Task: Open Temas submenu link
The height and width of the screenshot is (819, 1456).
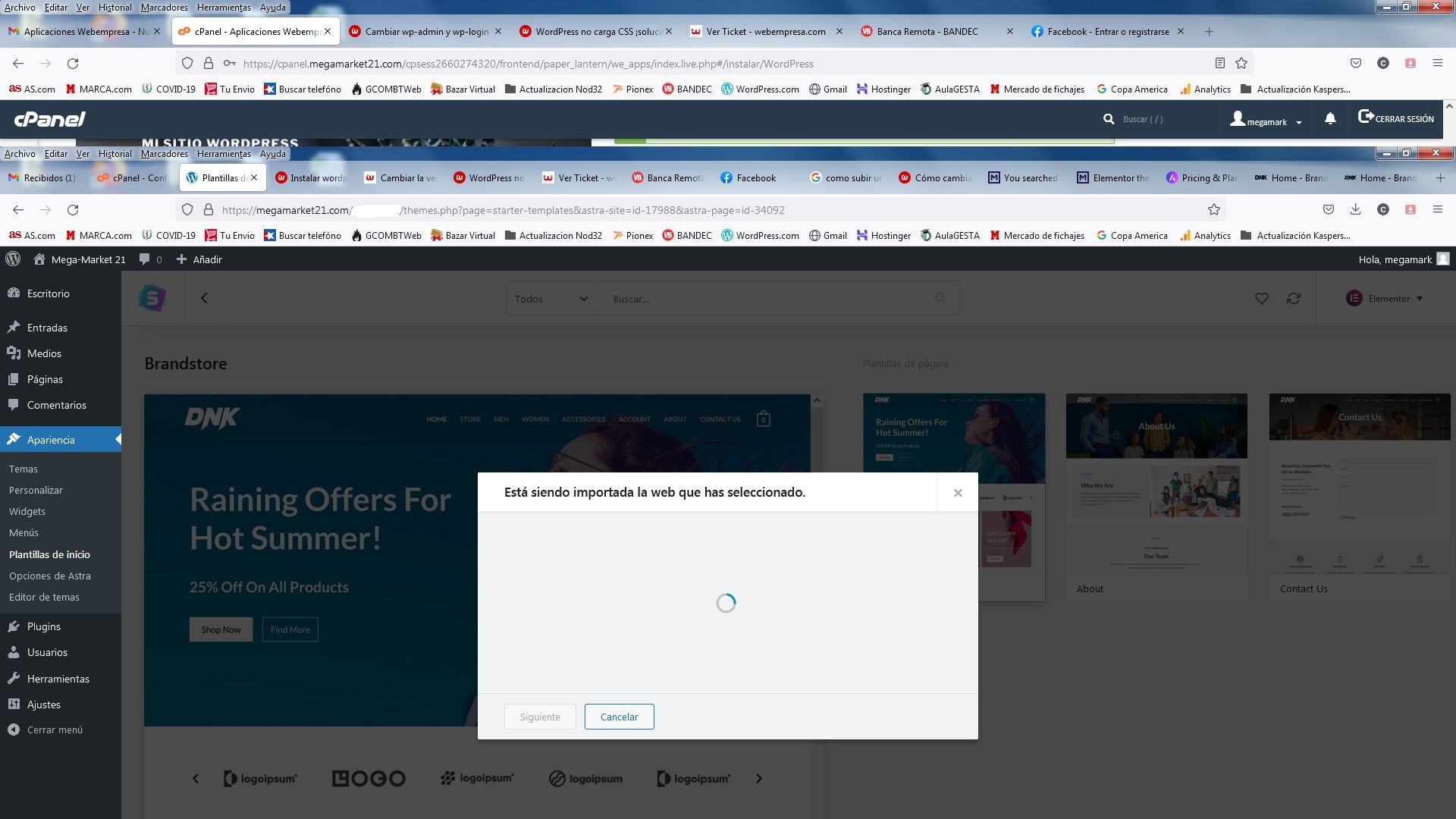Action: (x=24, y=469)
